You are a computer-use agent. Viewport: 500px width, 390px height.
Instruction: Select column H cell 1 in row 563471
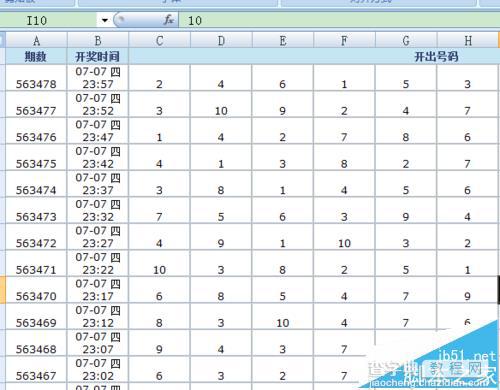coord(468,263)
